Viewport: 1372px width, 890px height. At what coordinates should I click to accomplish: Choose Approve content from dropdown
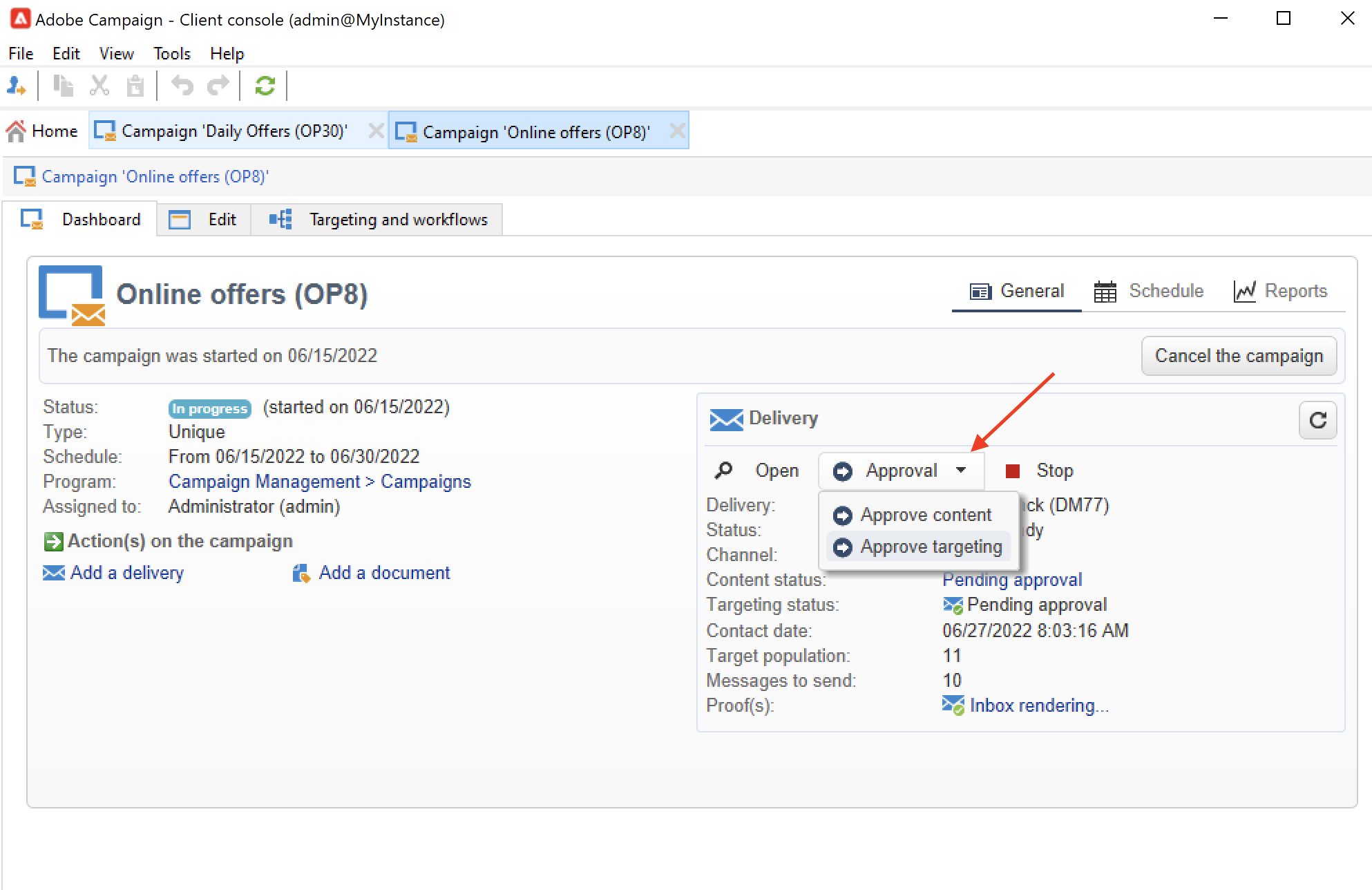(x=925, y=515)
